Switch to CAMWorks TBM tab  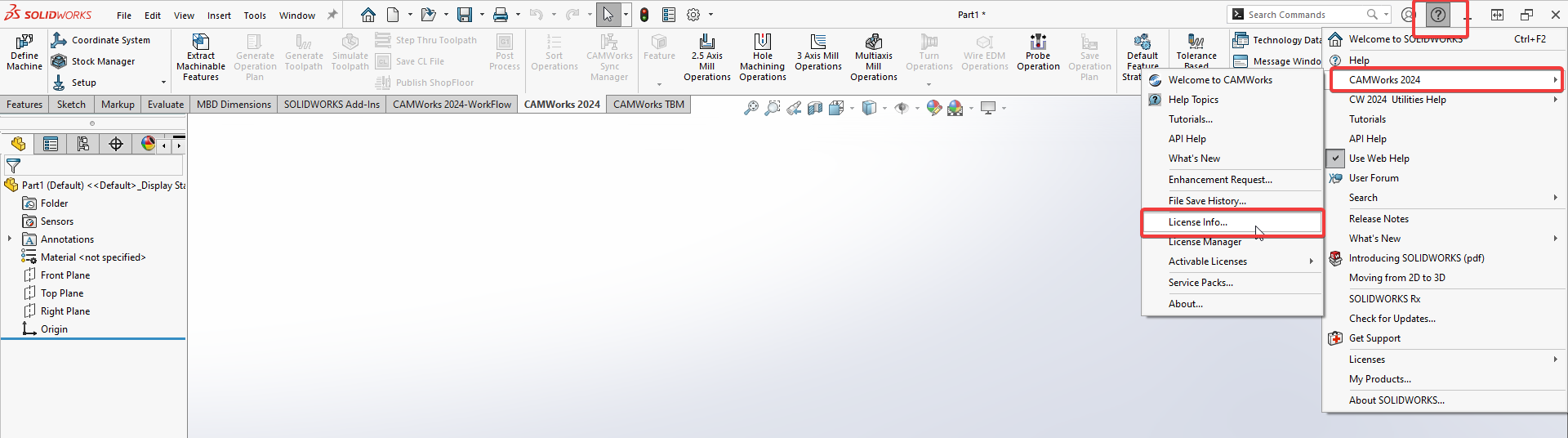648,105
